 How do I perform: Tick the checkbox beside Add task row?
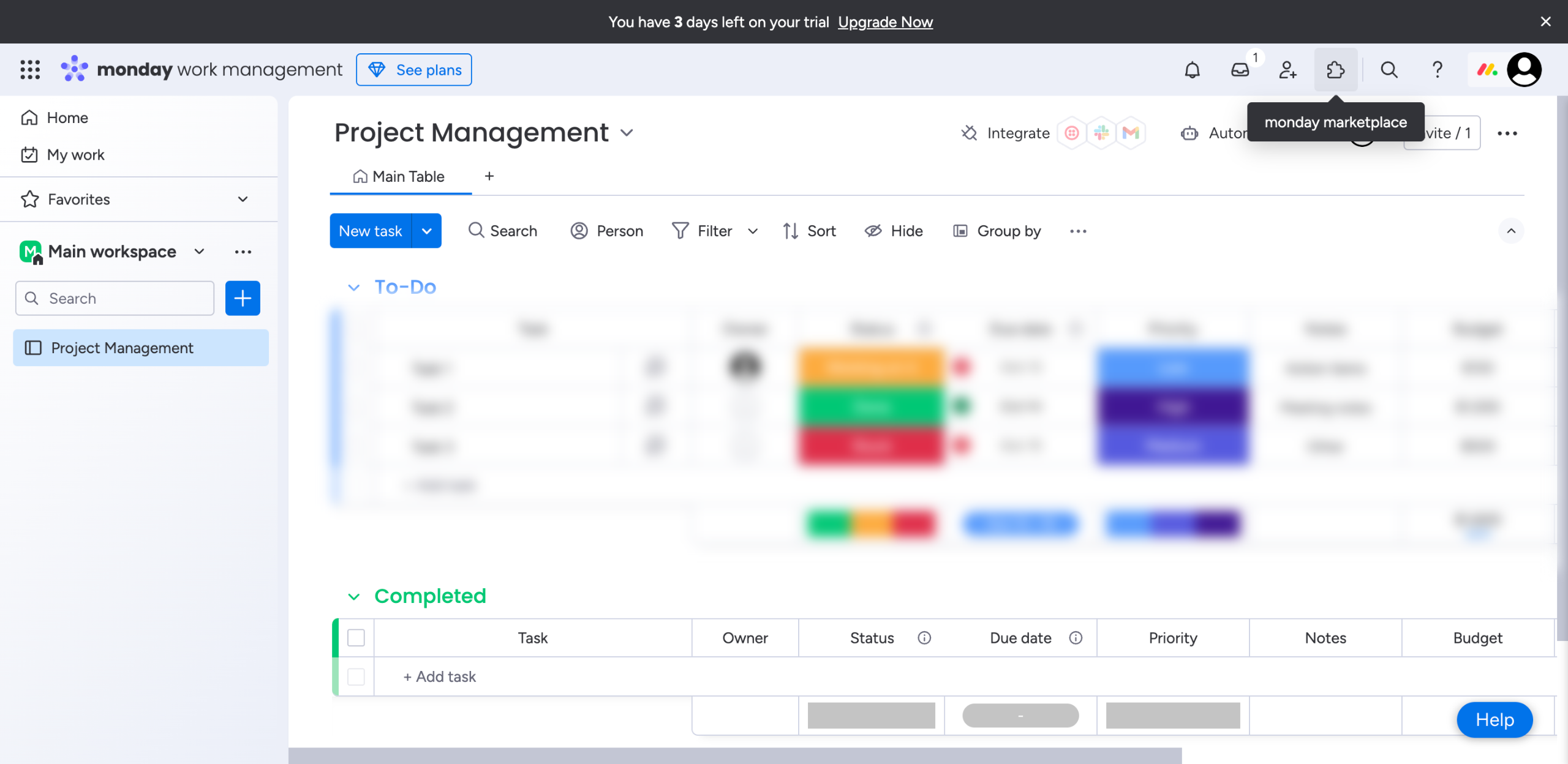pos(356,676)
